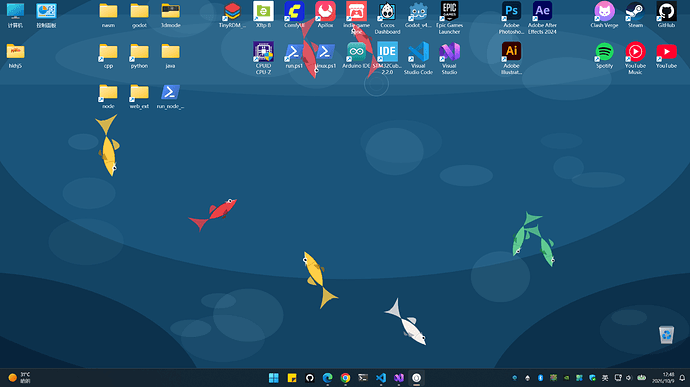Open Sticky Notes from the taskbar
690x387 pixels.
pos(292,378)
